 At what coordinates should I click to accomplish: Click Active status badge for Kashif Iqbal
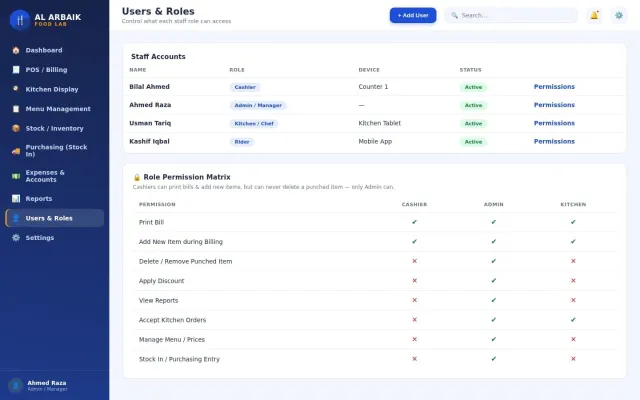click(x=473, y=142)
